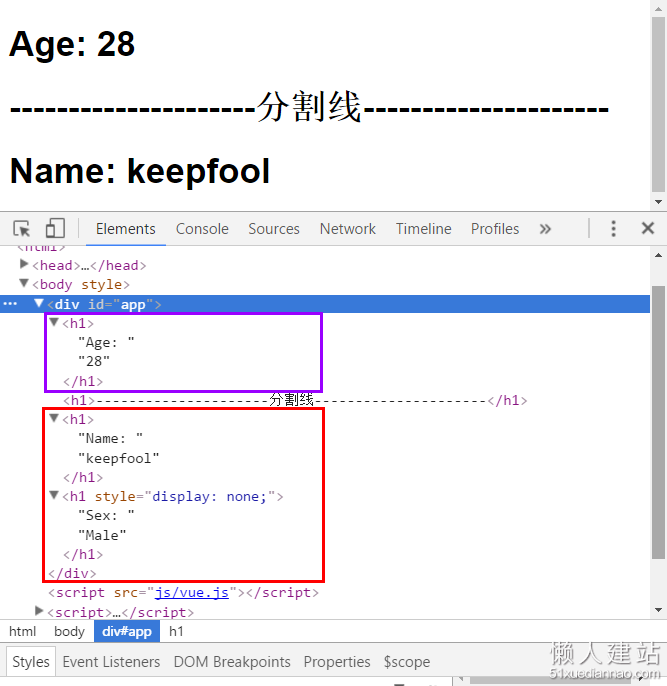The height and width of the screenshot is (686, 667).
Task: Open the Properties sidebar tab
Action: point(337,662)
